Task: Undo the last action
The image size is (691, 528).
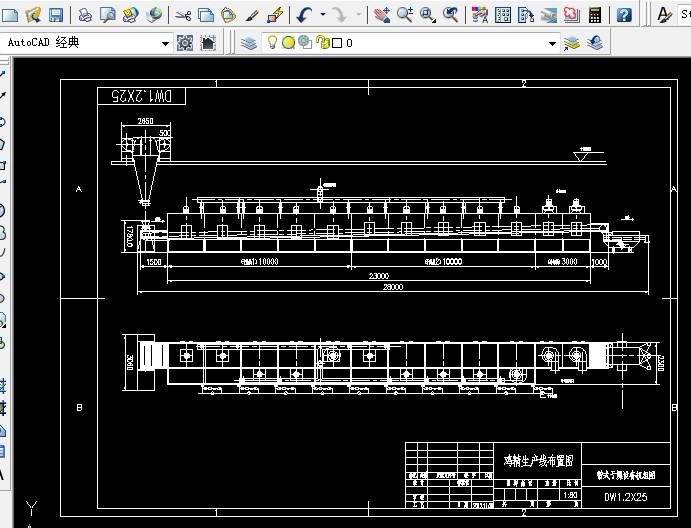Action: point(305,15)
